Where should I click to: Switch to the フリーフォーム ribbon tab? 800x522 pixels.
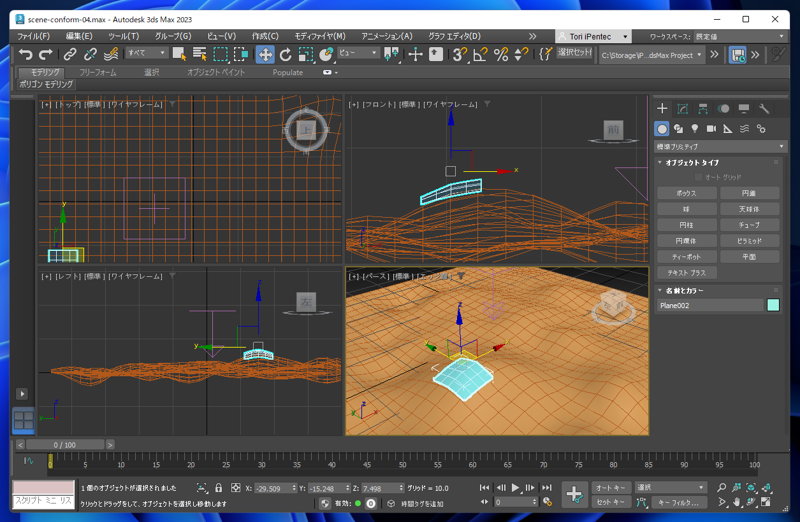point(97,72)
